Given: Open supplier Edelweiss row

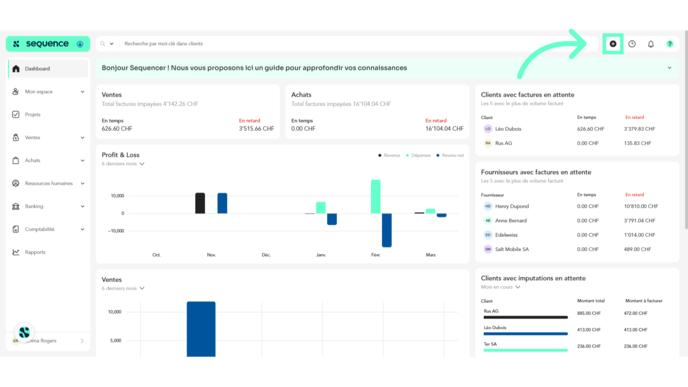Looking at the screenshot, I should [x=577, y=235].
